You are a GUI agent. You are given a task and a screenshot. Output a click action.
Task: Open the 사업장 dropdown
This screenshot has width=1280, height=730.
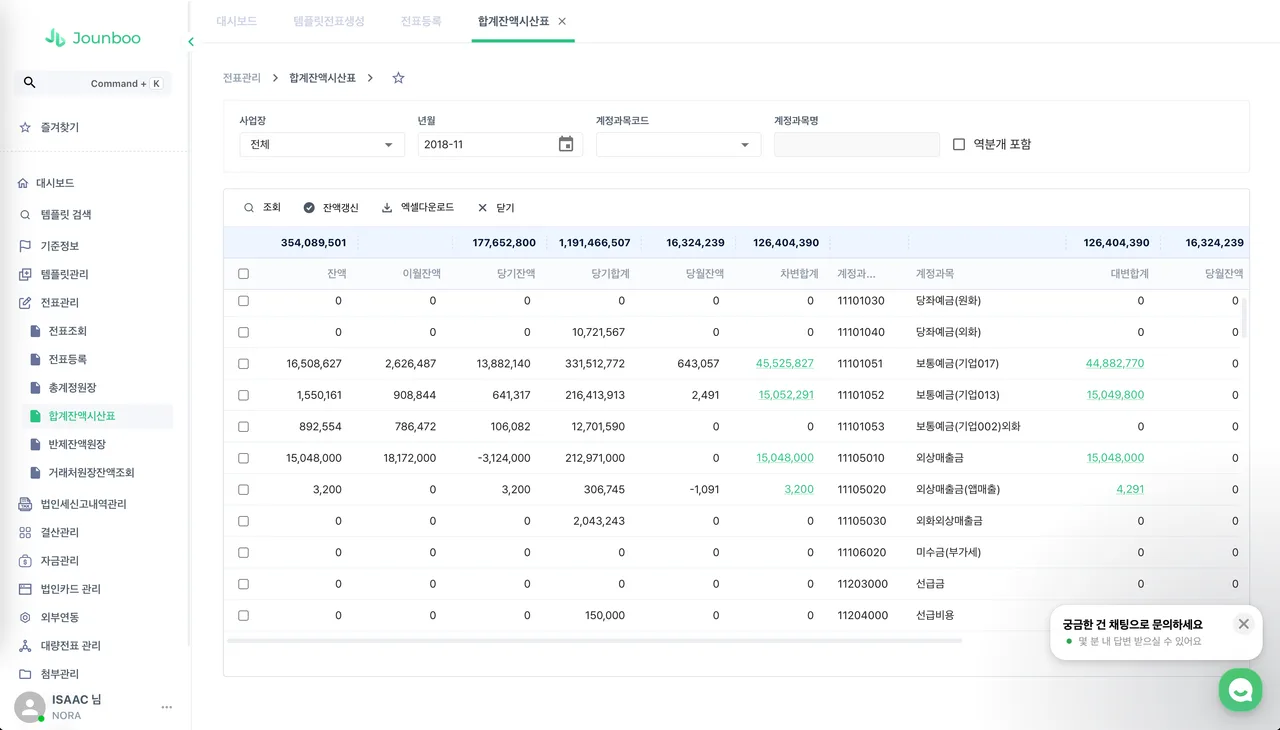[x=322, y=144]
